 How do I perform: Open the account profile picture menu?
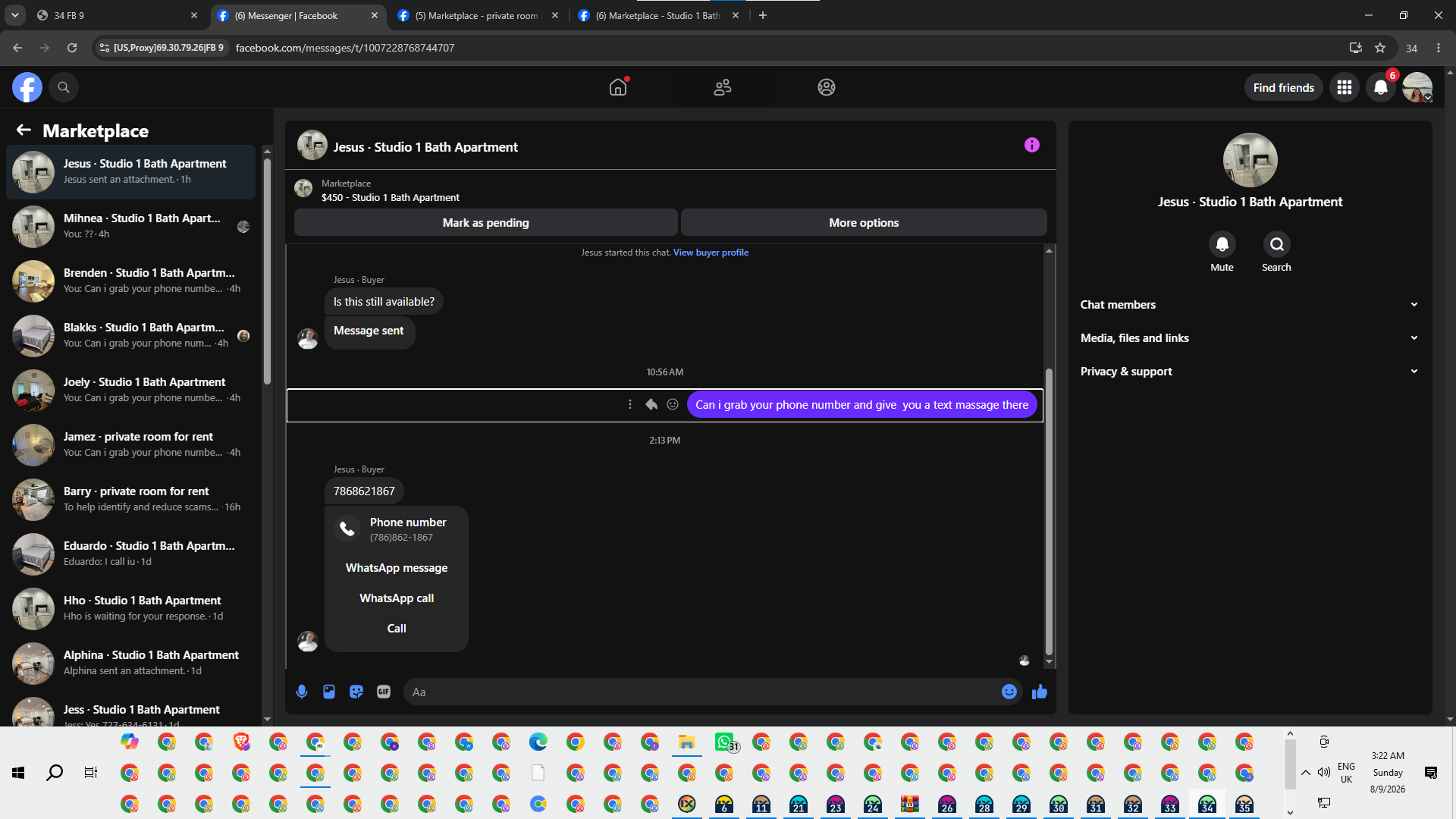1417,87
